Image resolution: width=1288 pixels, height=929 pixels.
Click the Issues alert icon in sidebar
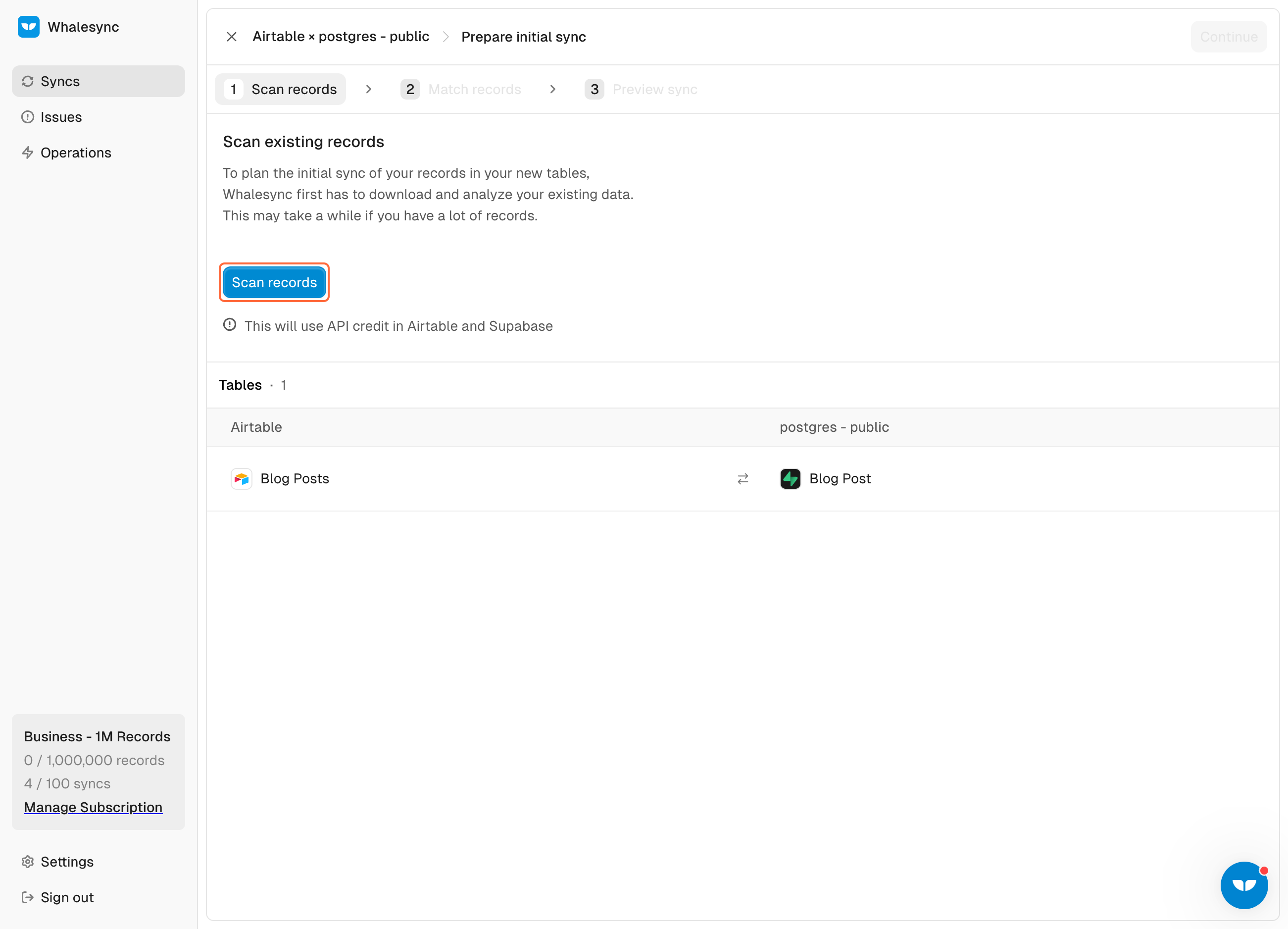click(x=28, y=117)
